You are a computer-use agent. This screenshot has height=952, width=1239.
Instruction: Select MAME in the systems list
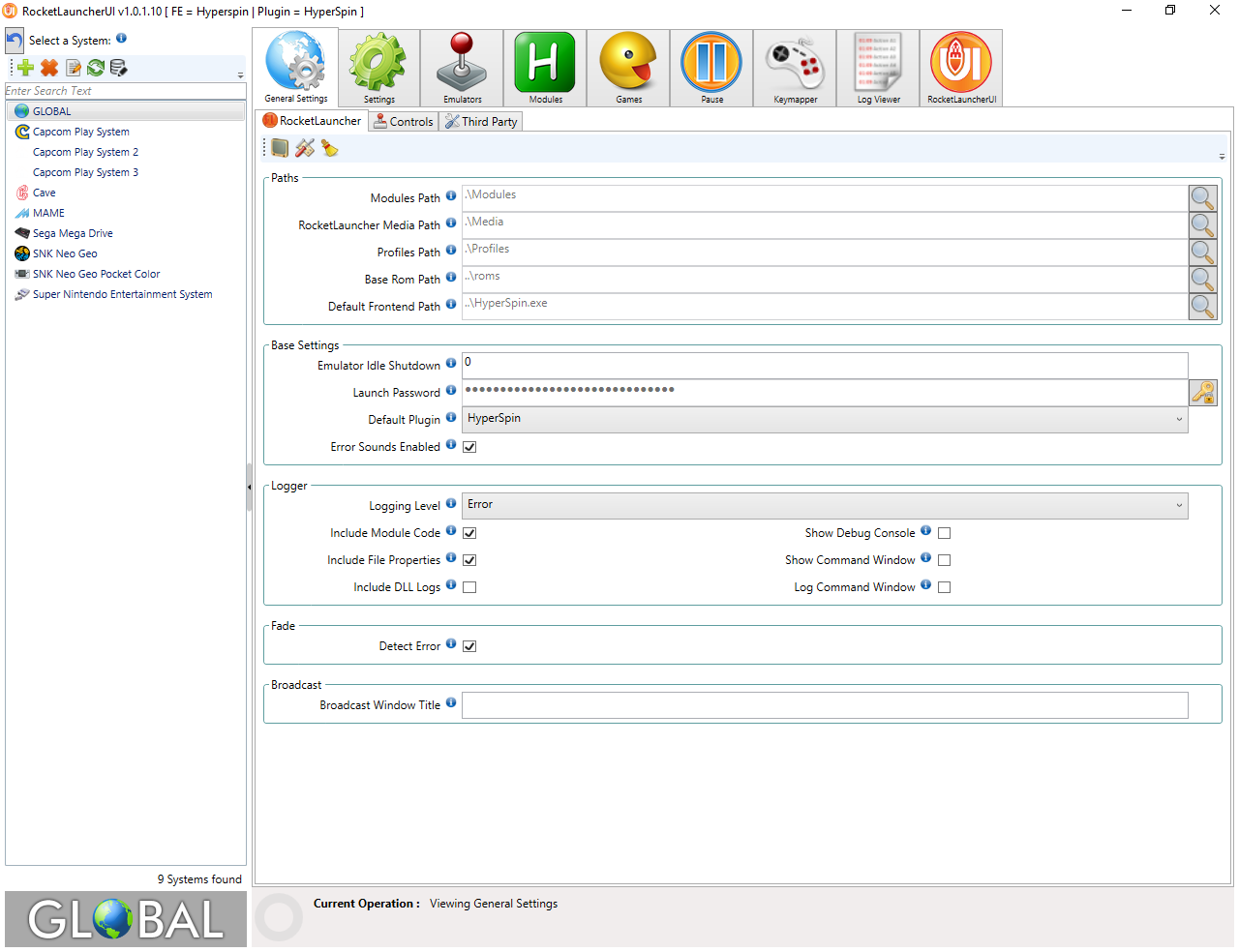click(48, 213)
